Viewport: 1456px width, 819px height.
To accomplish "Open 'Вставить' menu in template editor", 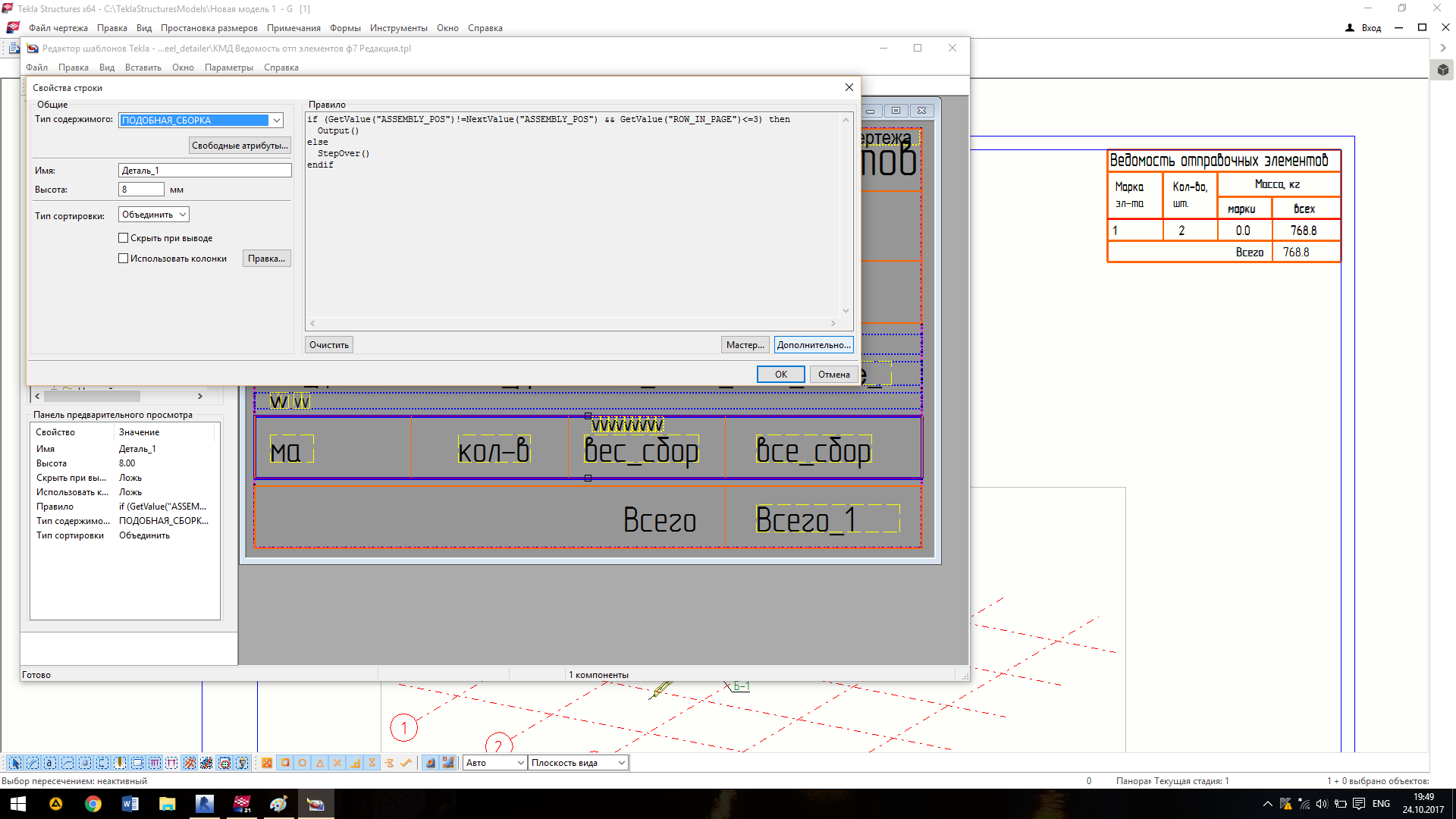I will 143,67.
